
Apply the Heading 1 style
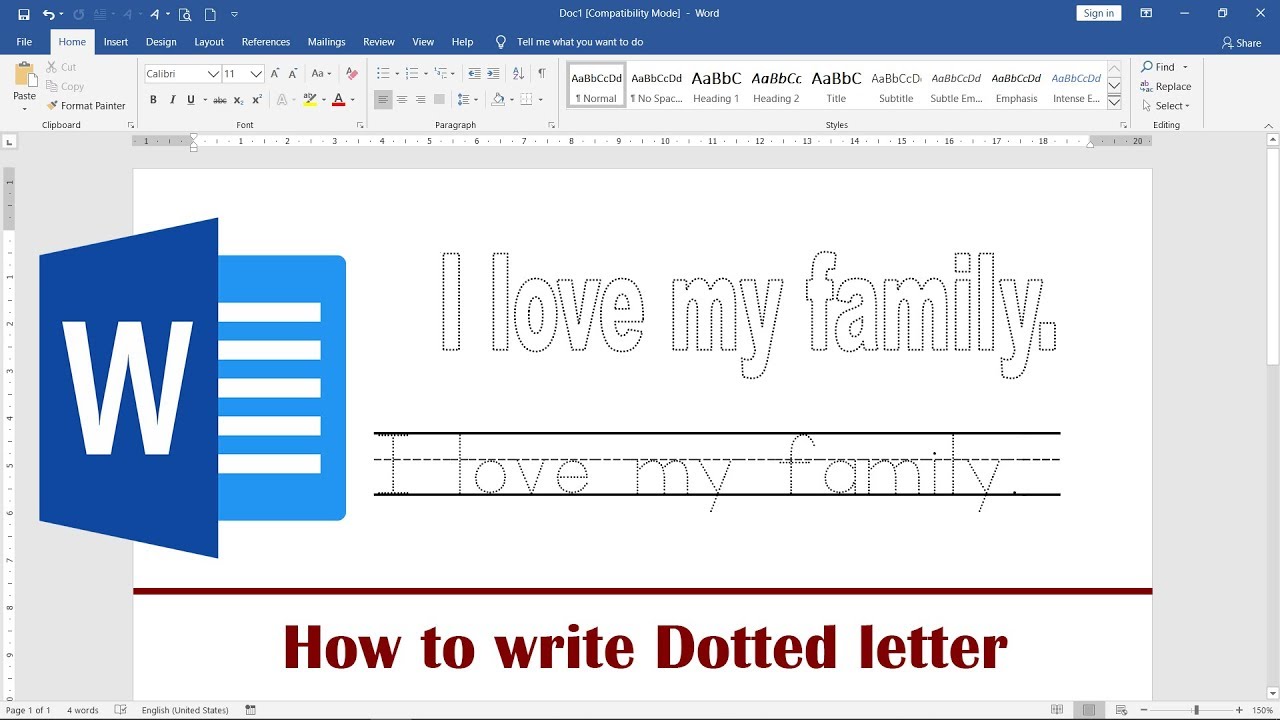point(716,86)
